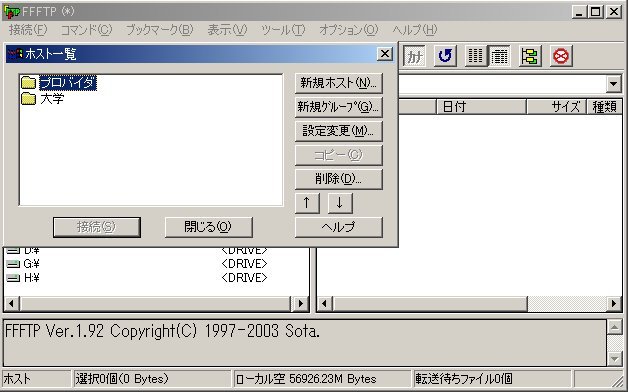This screenshot has height=392, width=628.
Task: Click log pane scrollbar down arrow
Action: click(x=614, y=358)
